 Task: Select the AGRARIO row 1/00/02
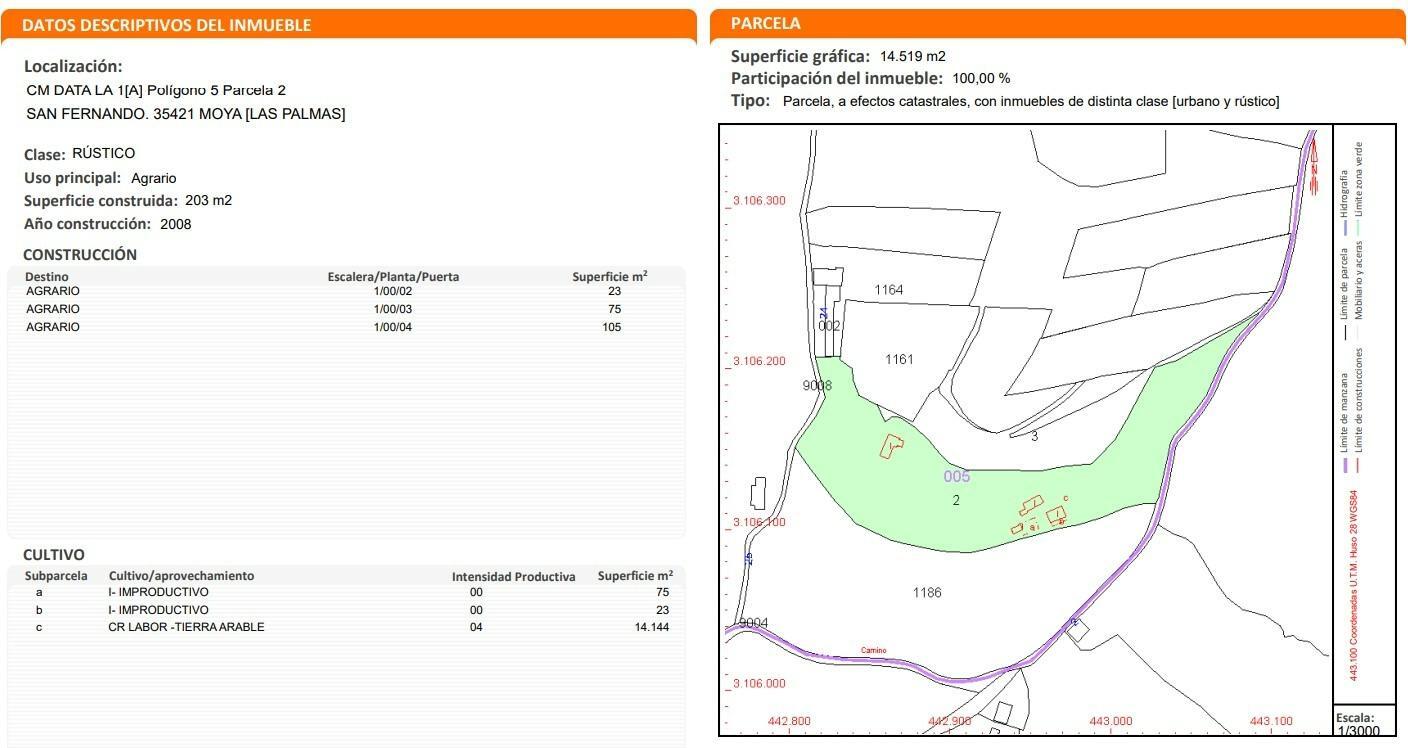(x=345, y=291)
